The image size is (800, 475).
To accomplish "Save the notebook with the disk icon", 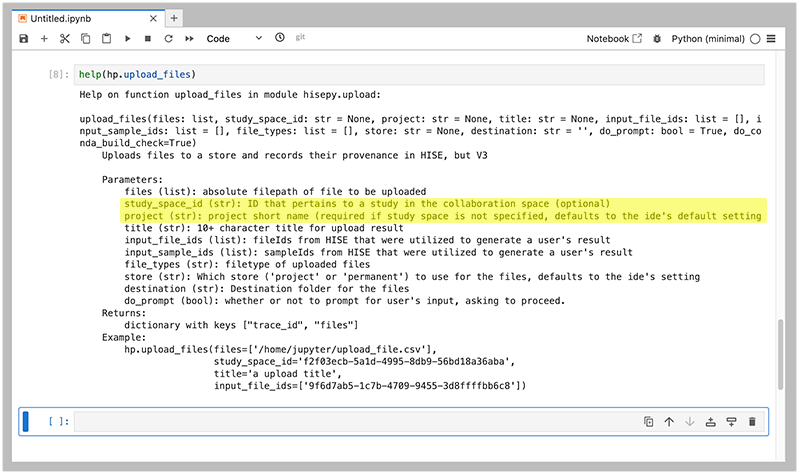I will pos(24,39).
